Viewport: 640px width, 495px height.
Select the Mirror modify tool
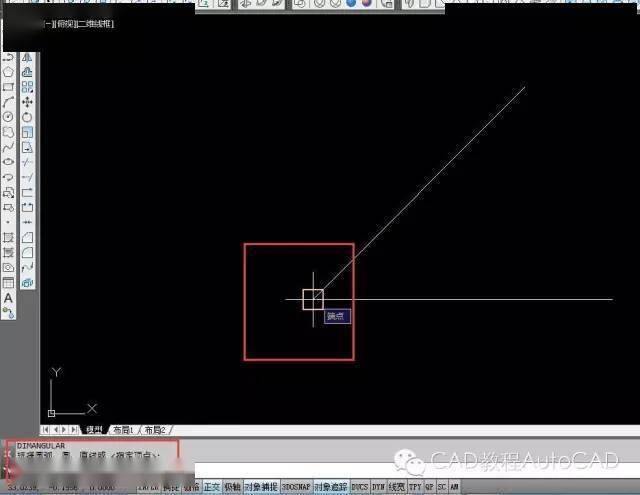point(27,57)
